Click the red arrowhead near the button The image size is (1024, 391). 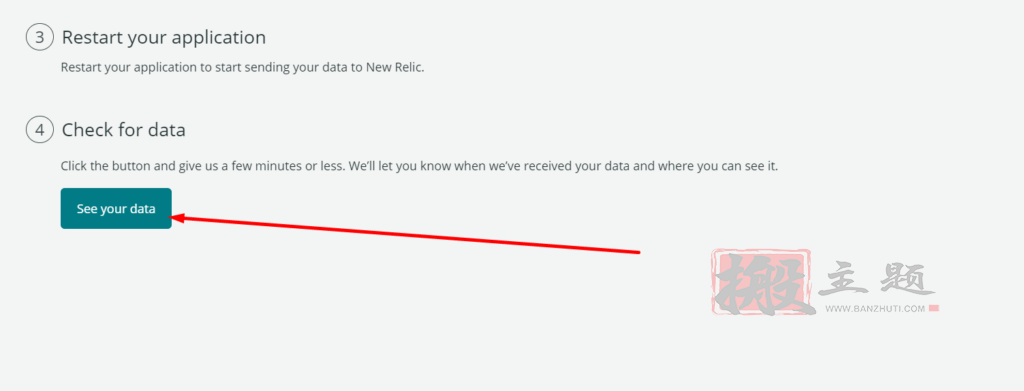point(179,218)
